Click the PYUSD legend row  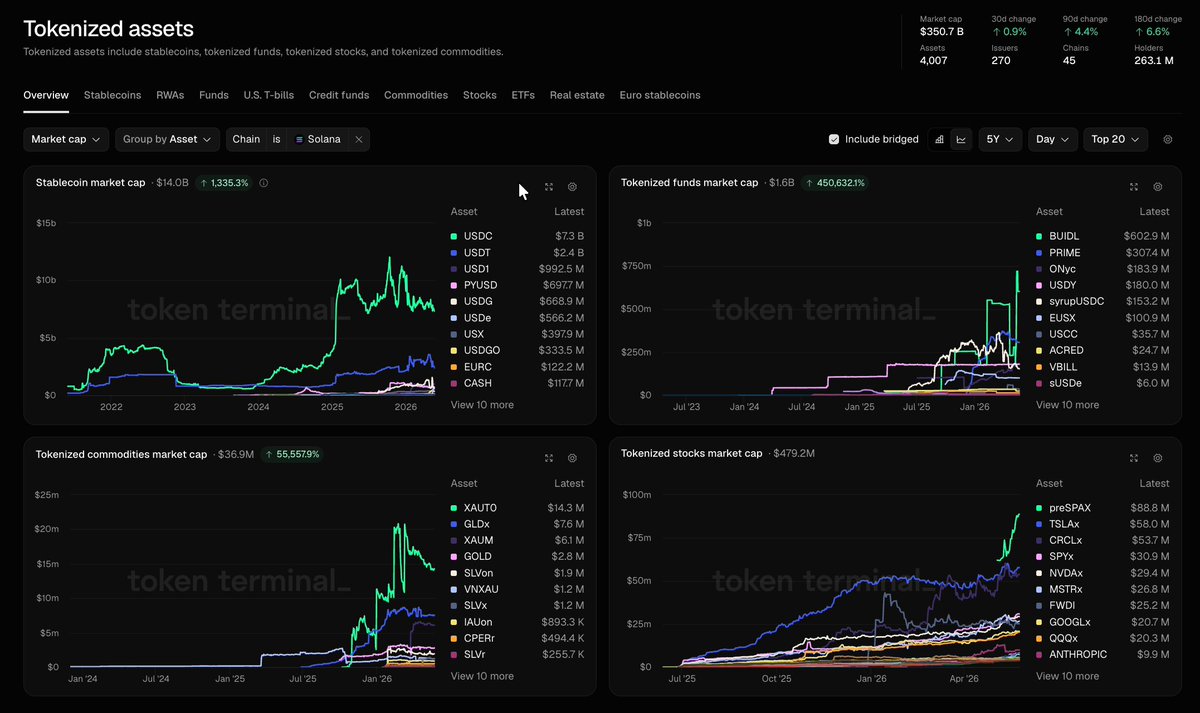pyautogui.click(x=517, y=285)
